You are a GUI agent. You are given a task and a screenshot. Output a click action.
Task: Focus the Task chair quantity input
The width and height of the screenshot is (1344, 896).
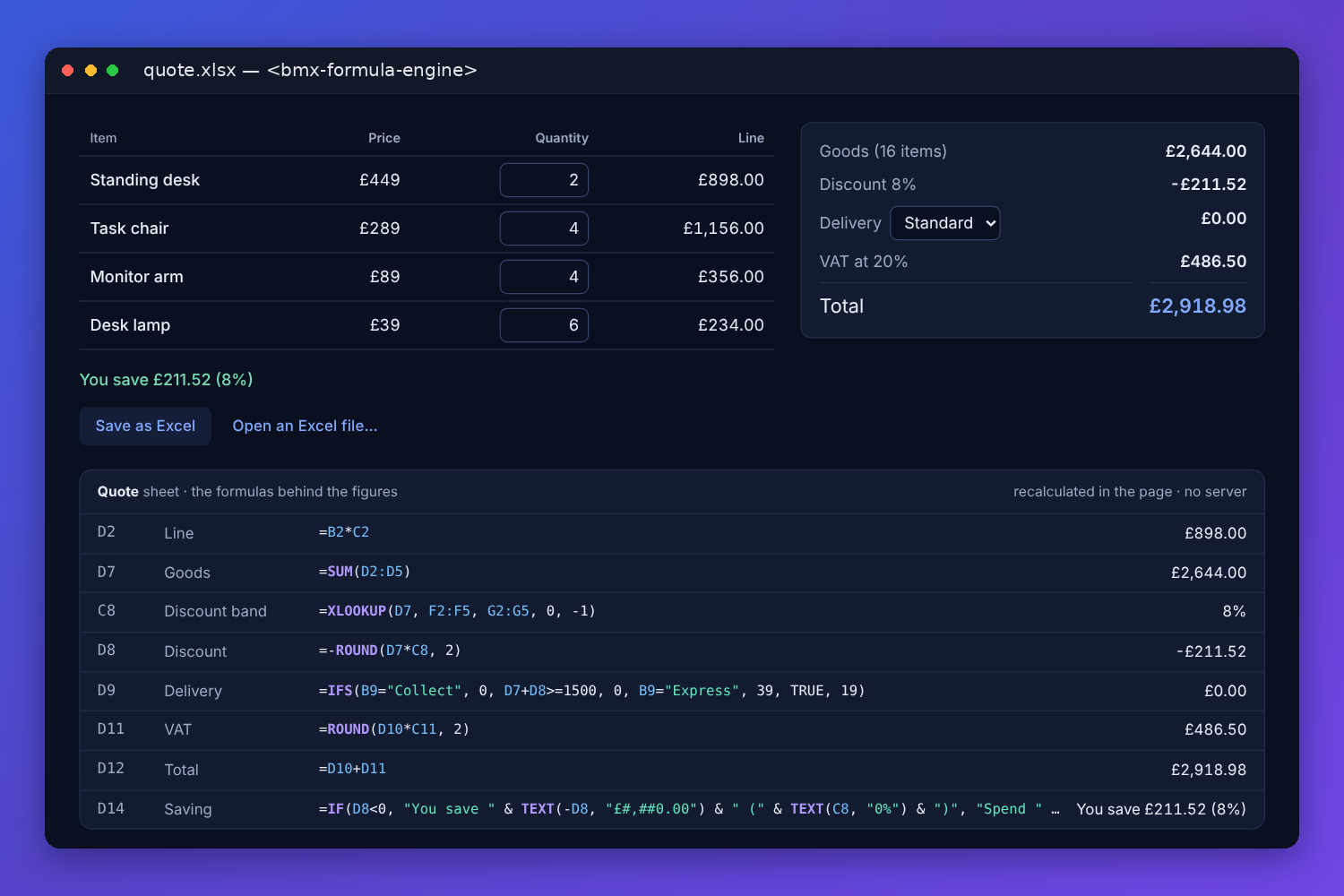pos(544,228)
